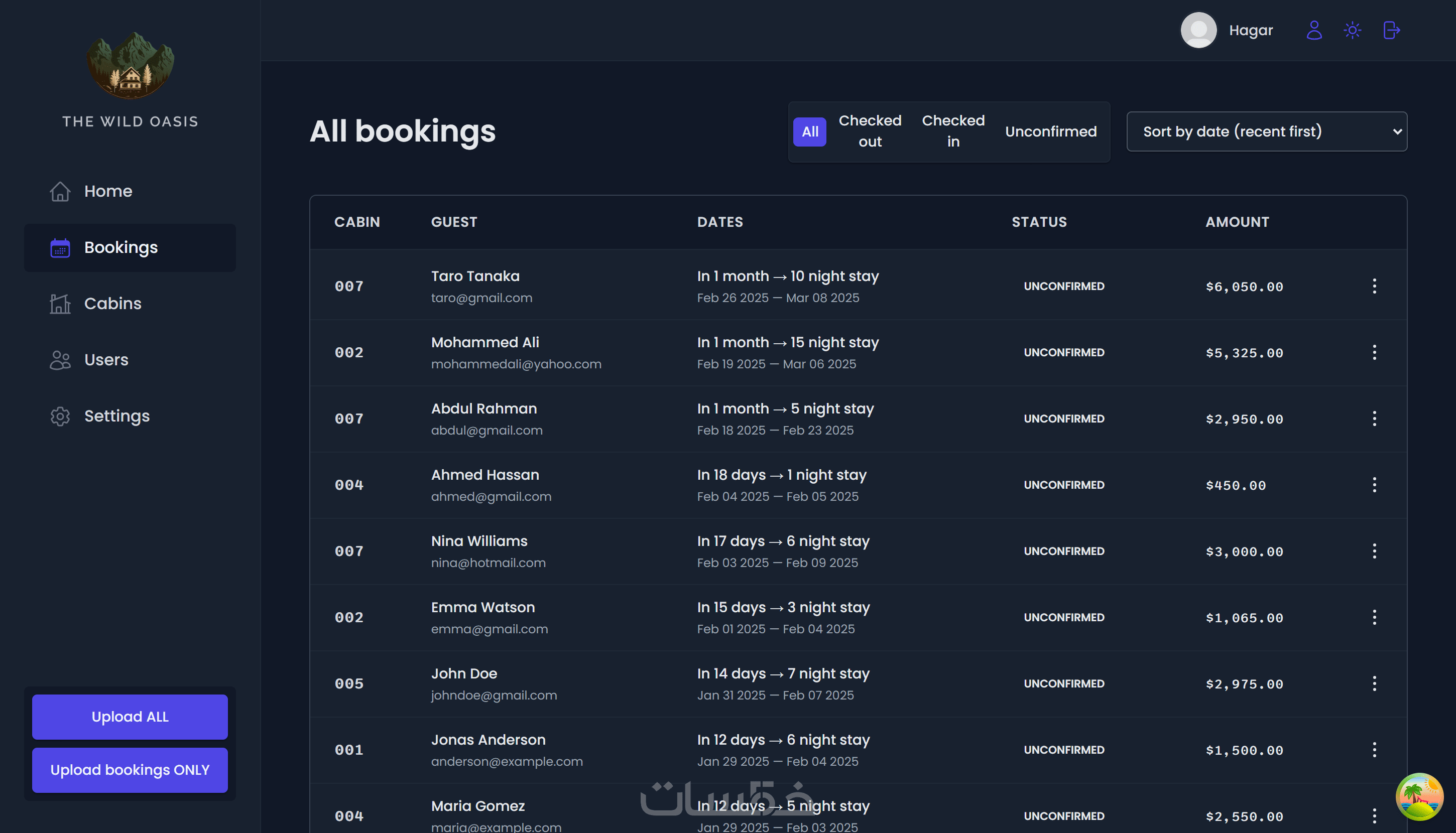1456x833 pixels.
Task: Toggle light mode with the sun icon
Action: click(x=1353, y=30)
